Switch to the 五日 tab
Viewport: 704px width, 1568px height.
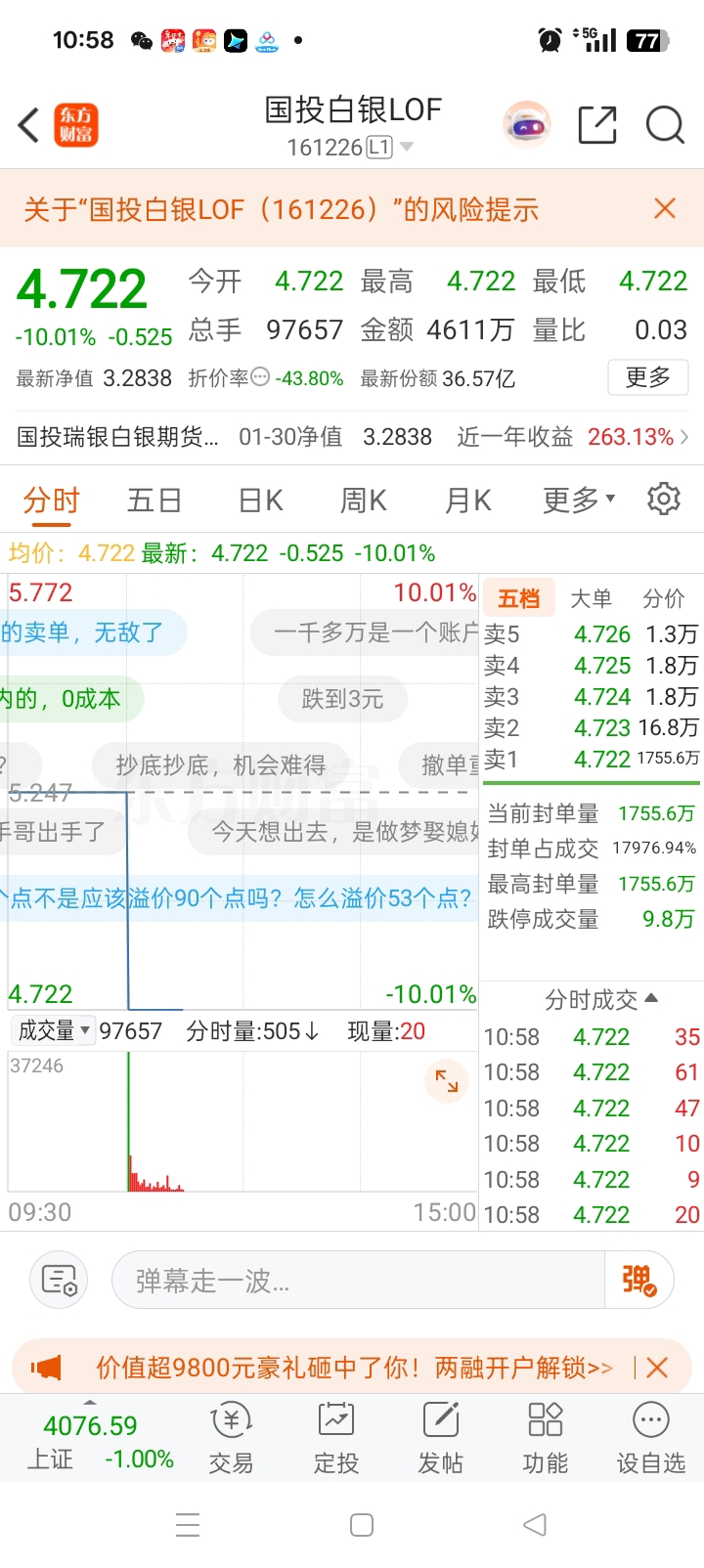[x=154, y=500]
